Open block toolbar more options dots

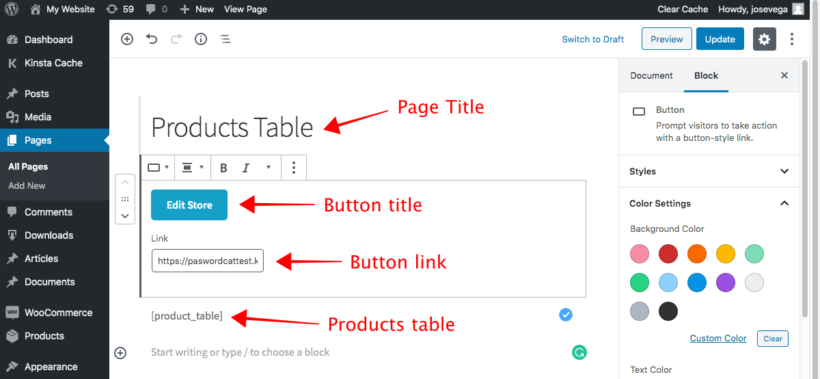click(293, 167)
